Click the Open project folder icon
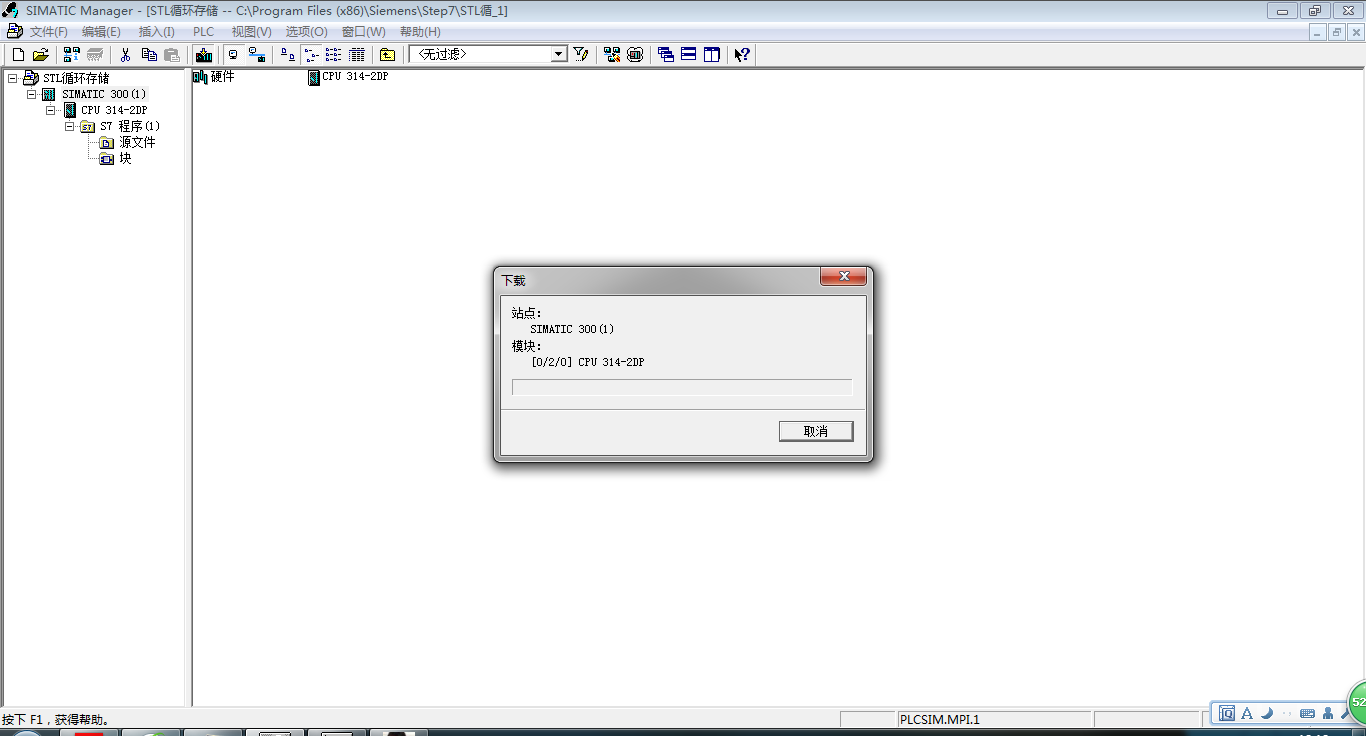The image size is (1366, 736). point(40,55)
